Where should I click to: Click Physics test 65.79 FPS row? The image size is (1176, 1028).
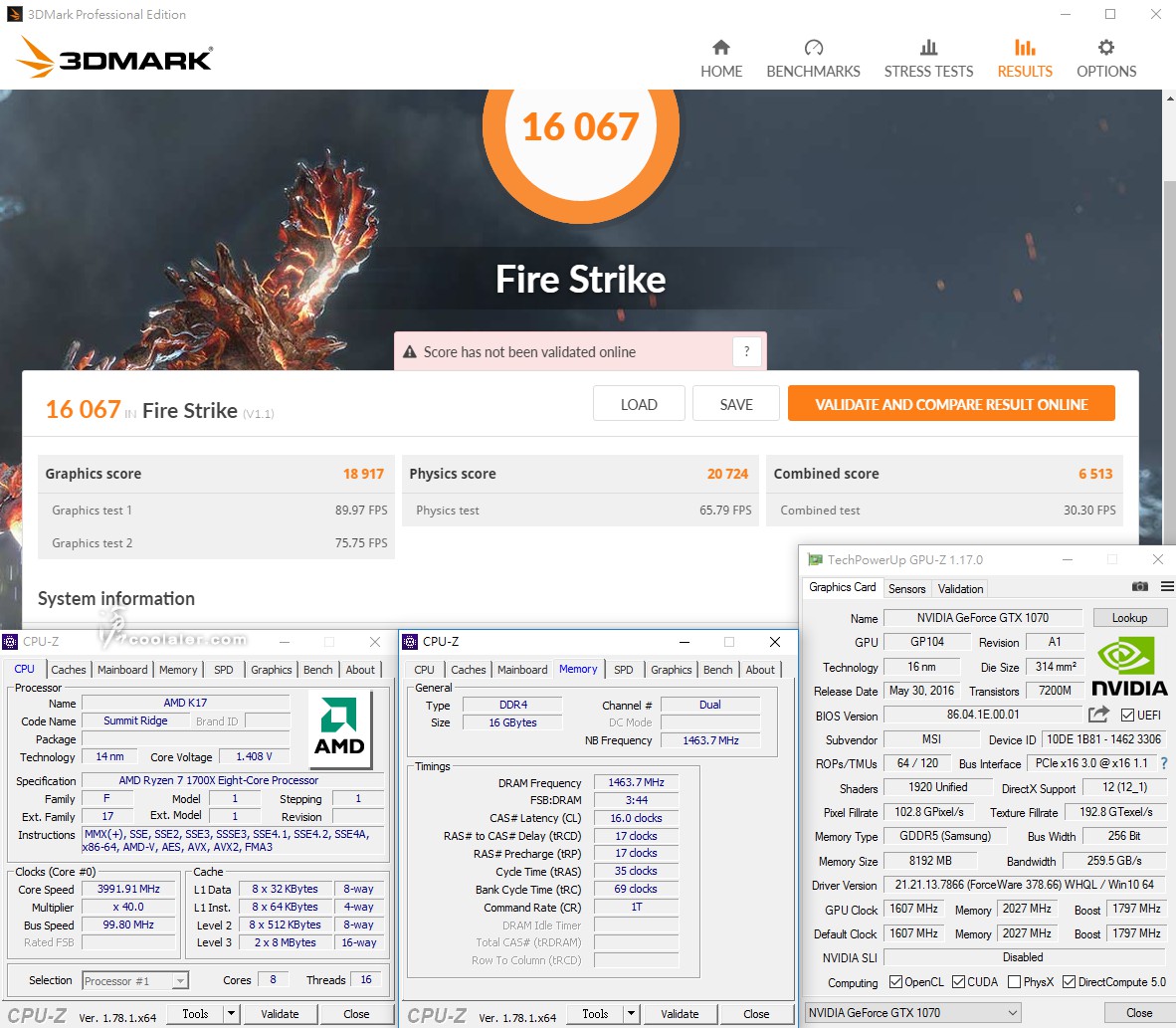pos(580,511)
